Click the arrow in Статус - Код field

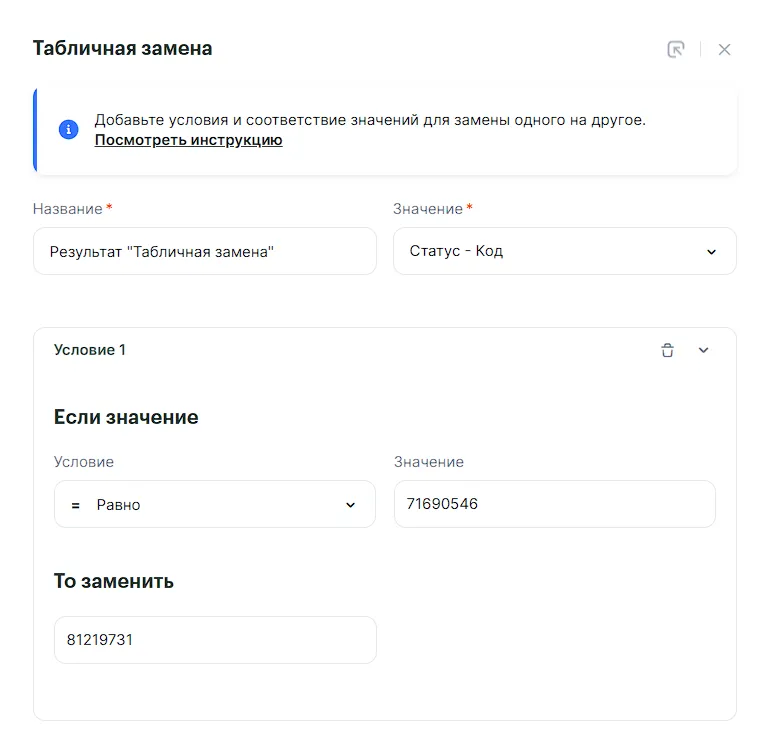click(711, 252)
